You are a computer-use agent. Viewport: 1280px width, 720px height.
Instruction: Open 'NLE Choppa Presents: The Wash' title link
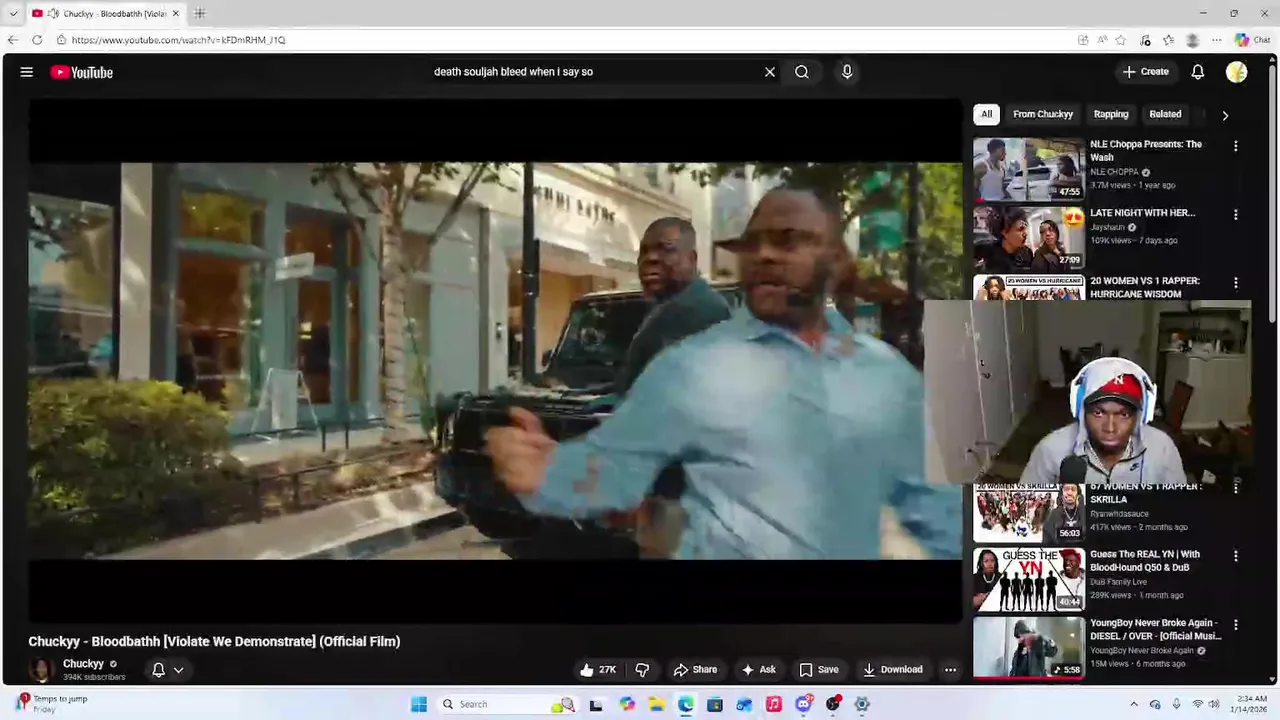[1146, 150]
